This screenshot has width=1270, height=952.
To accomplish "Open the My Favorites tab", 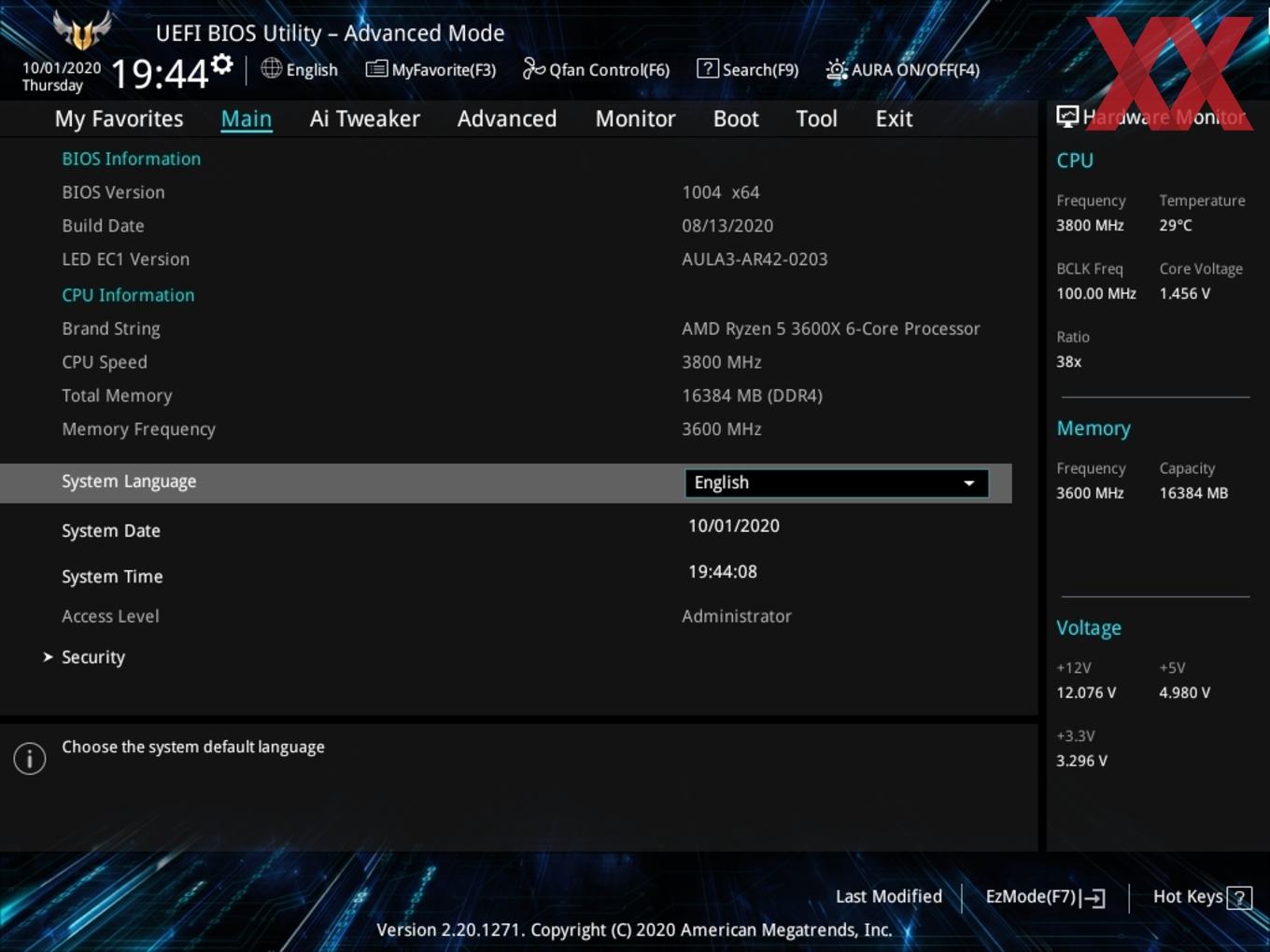I will click(119, 119).
